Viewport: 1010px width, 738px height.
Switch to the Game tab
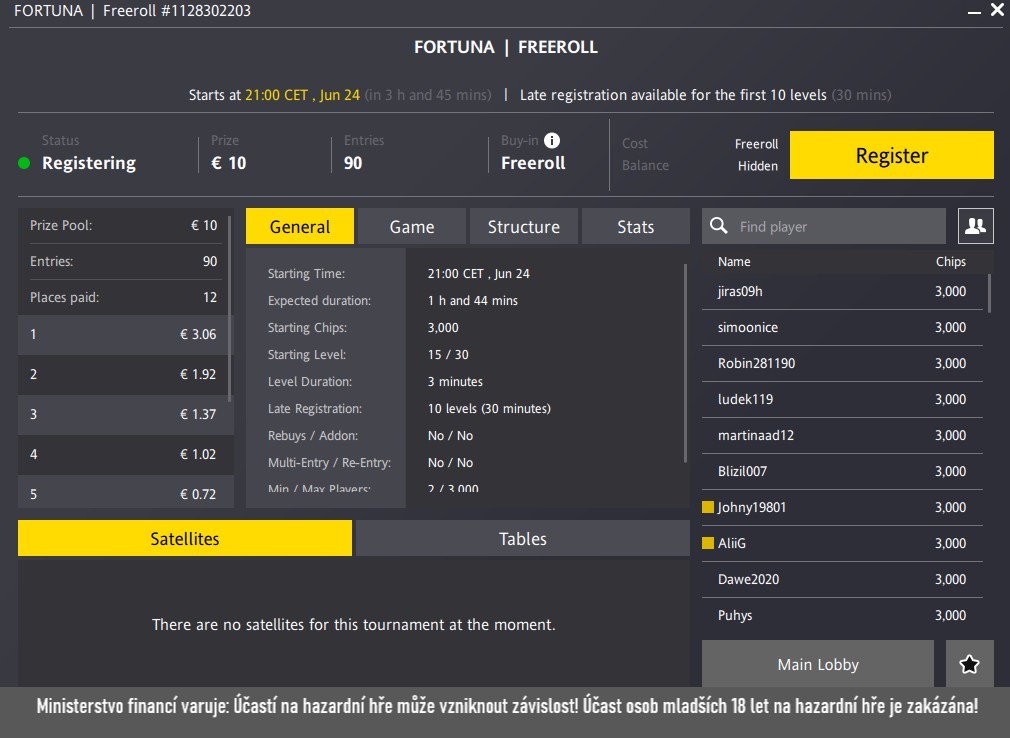(411, 226)
